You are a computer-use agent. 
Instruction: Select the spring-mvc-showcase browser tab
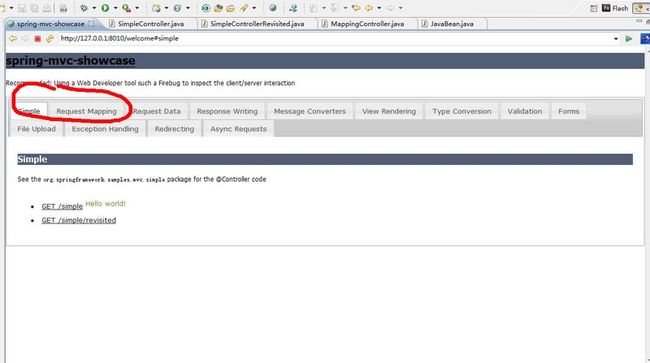click(50, 24)
